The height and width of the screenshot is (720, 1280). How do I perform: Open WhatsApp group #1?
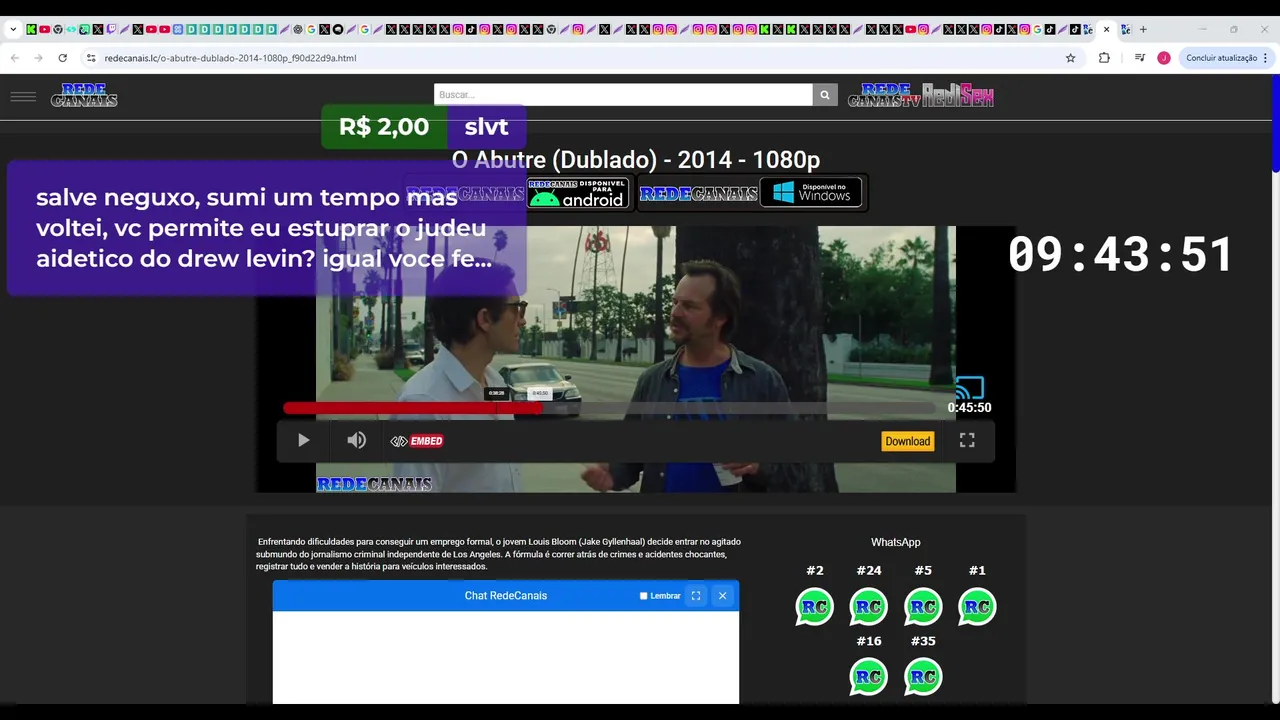[977, 606]
